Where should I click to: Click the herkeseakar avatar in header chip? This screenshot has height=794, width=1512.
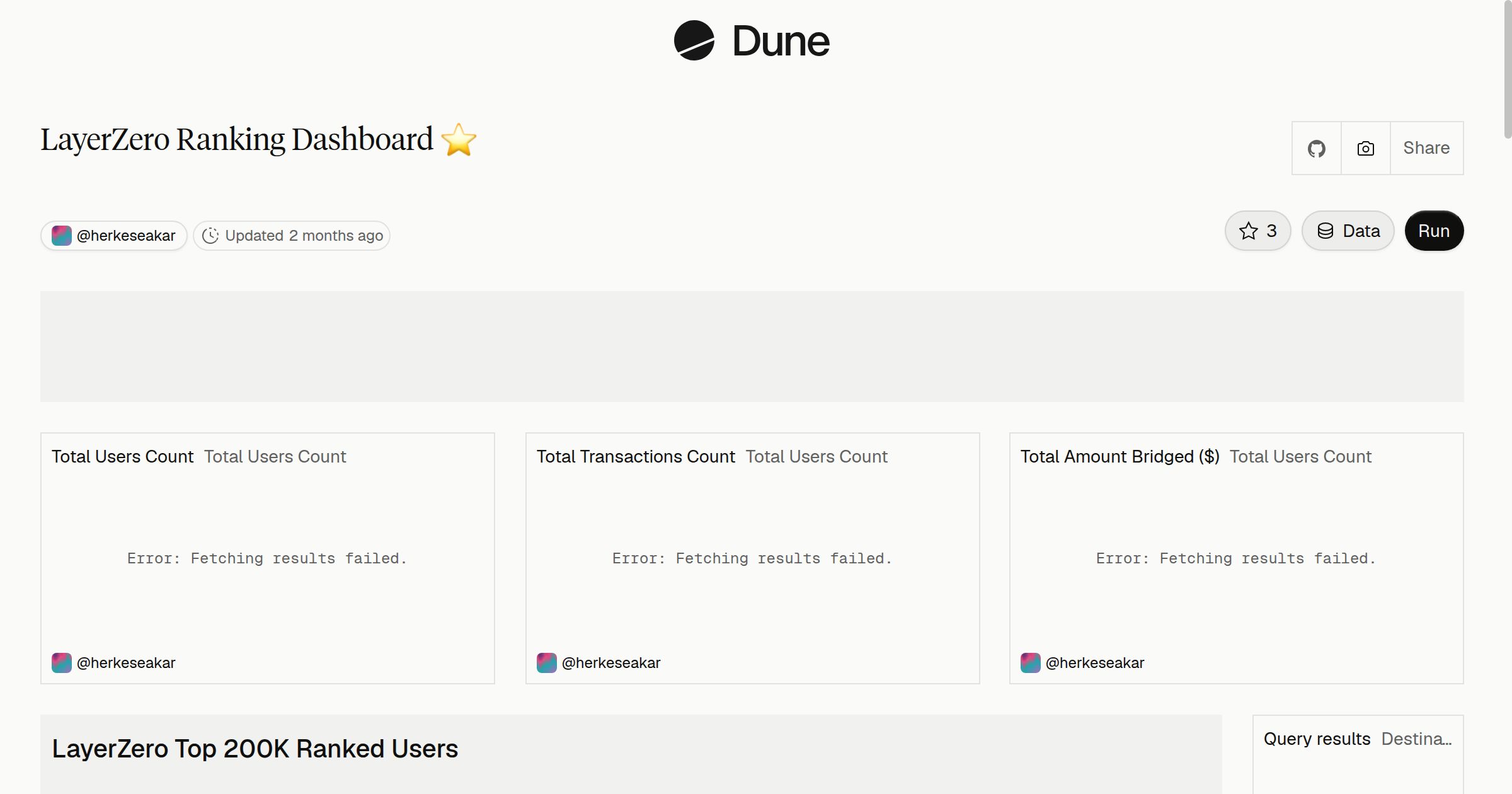61,236
